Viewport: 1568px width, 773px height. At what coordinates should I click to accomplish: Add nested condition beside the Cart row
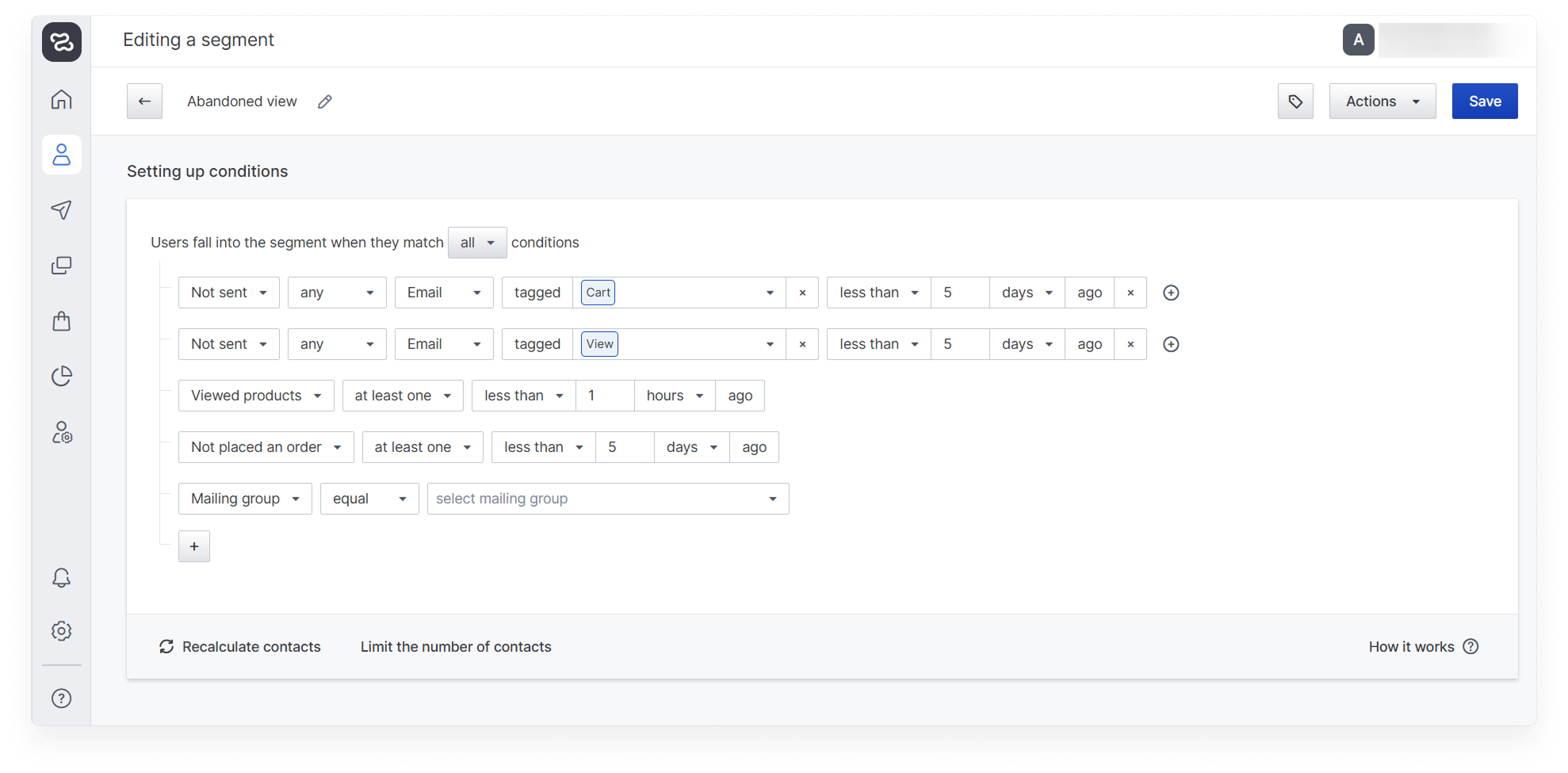pyautogui.click(x=1171, y=293)
